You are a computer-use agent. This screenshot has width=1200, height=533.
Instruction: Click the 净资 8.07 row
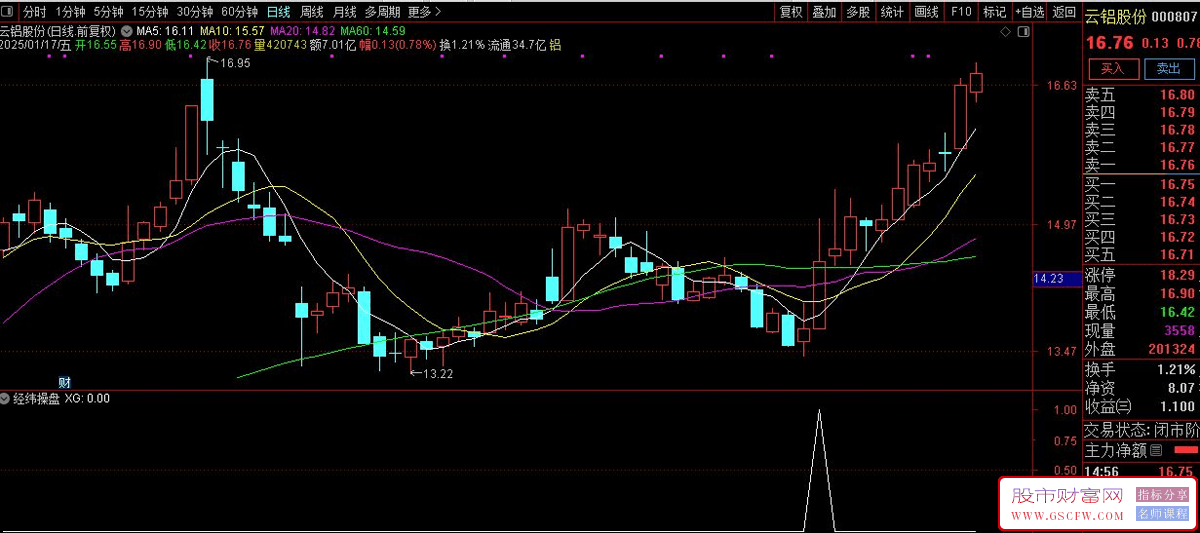(x=1141, y=387)
